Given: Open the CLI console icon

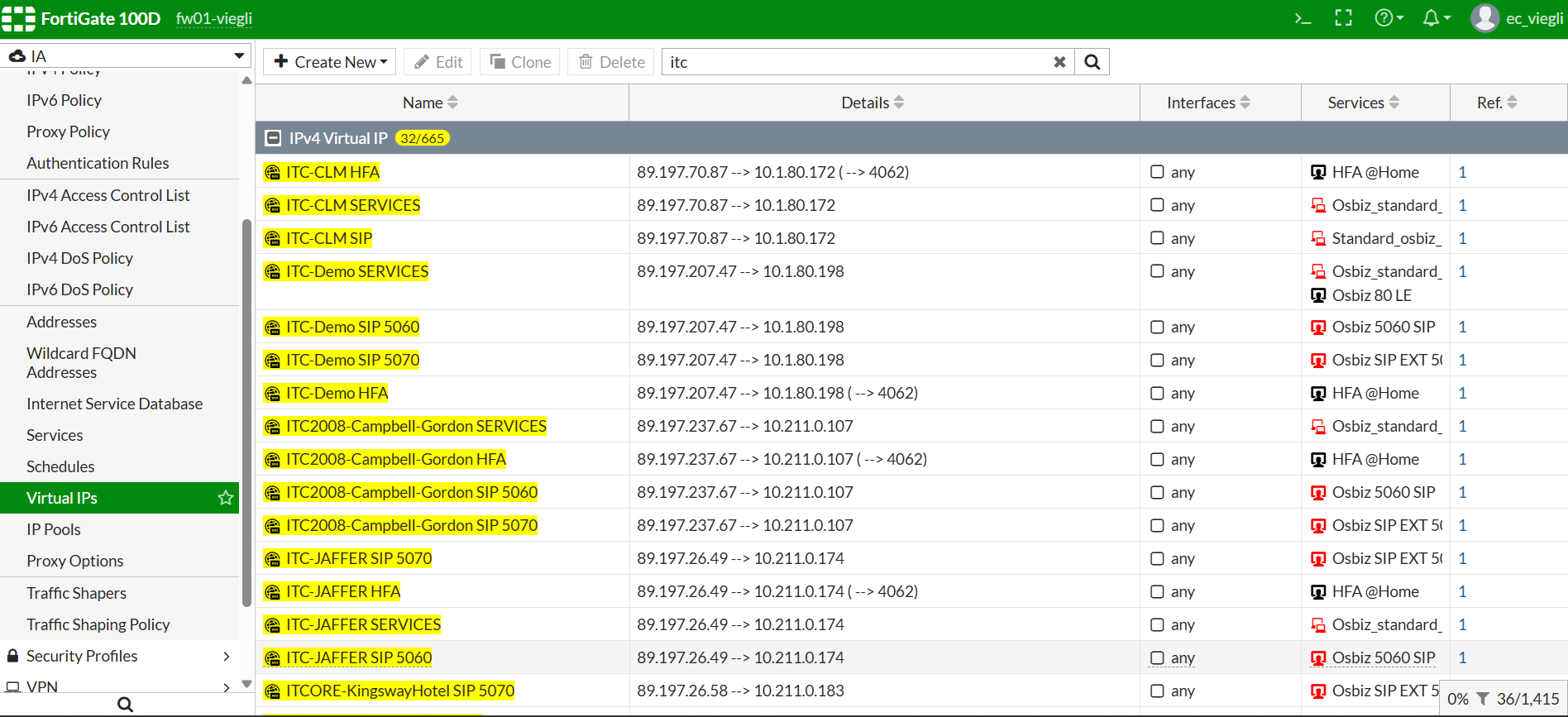Looking at the screenshot, I should tap(1303, 18).
